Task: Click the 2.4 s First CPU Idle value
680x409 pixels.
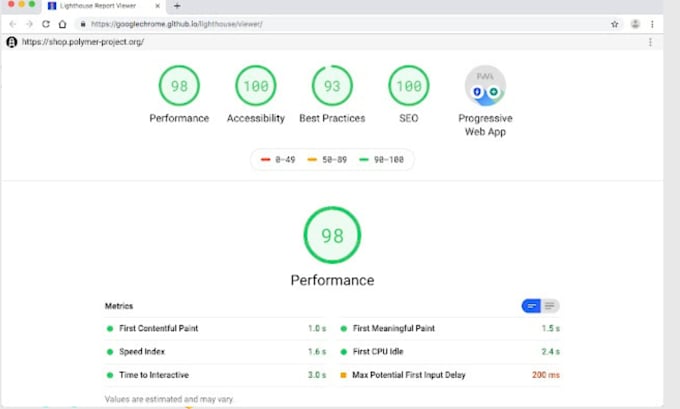Action: (551, 351)
